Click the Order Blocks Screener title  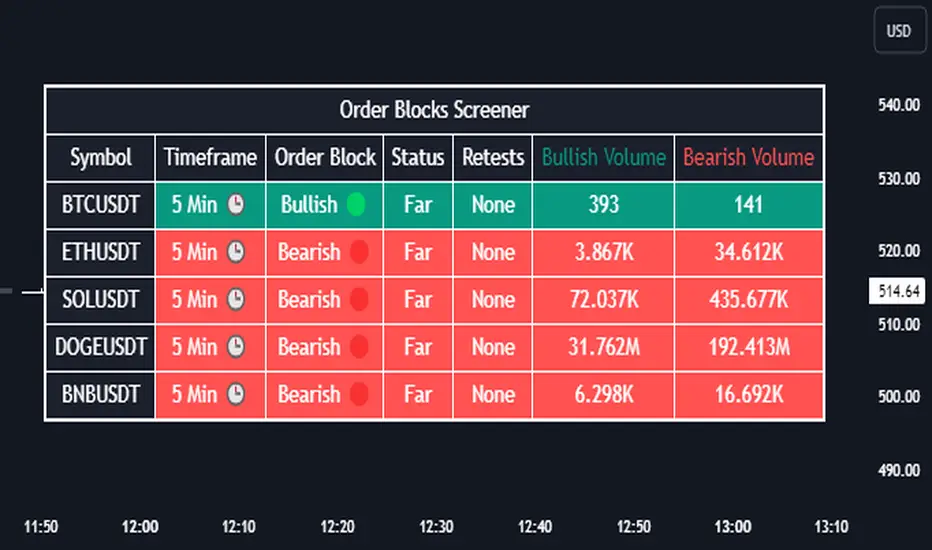434,109
